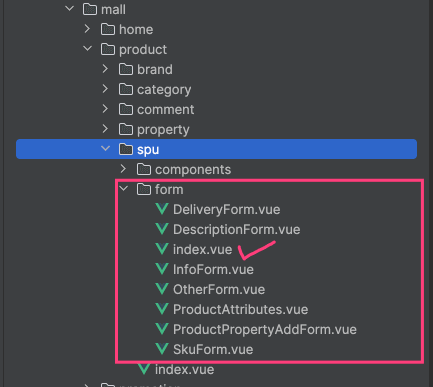Click the Vue icon next to ProductAttributes.vue
The width and height of the screenshot is (433, 387).
(162, 309)
